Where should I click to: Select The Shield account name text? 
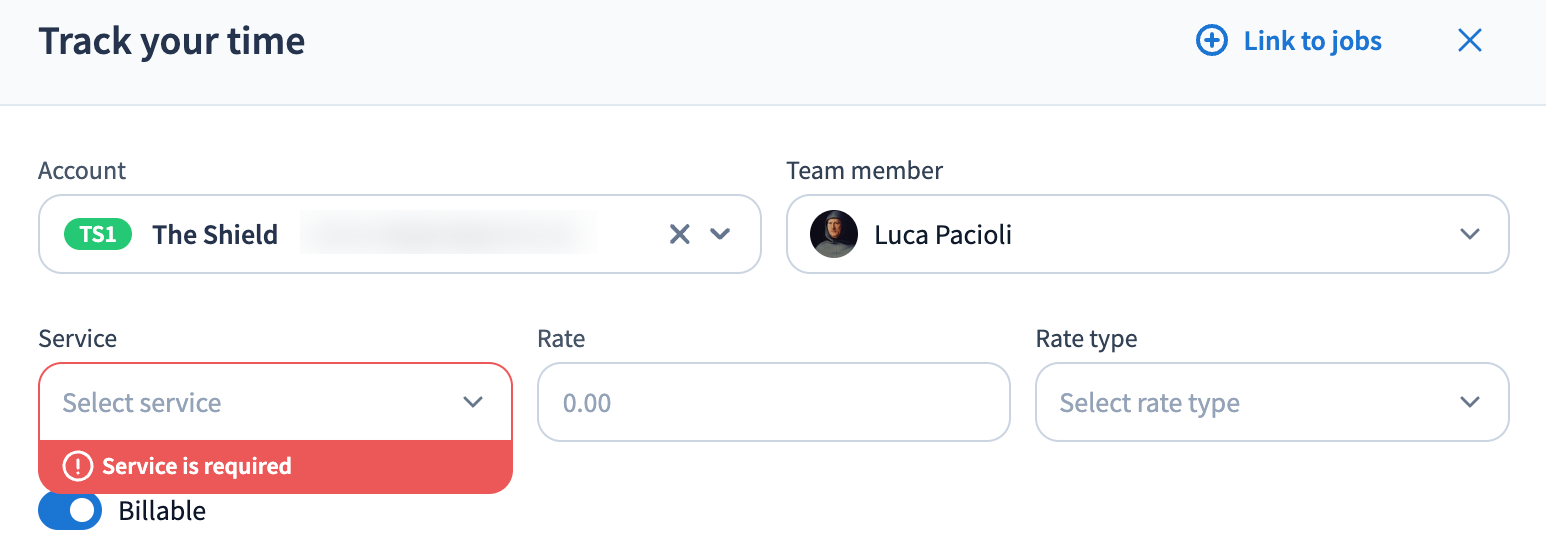[x=215, y=234]
